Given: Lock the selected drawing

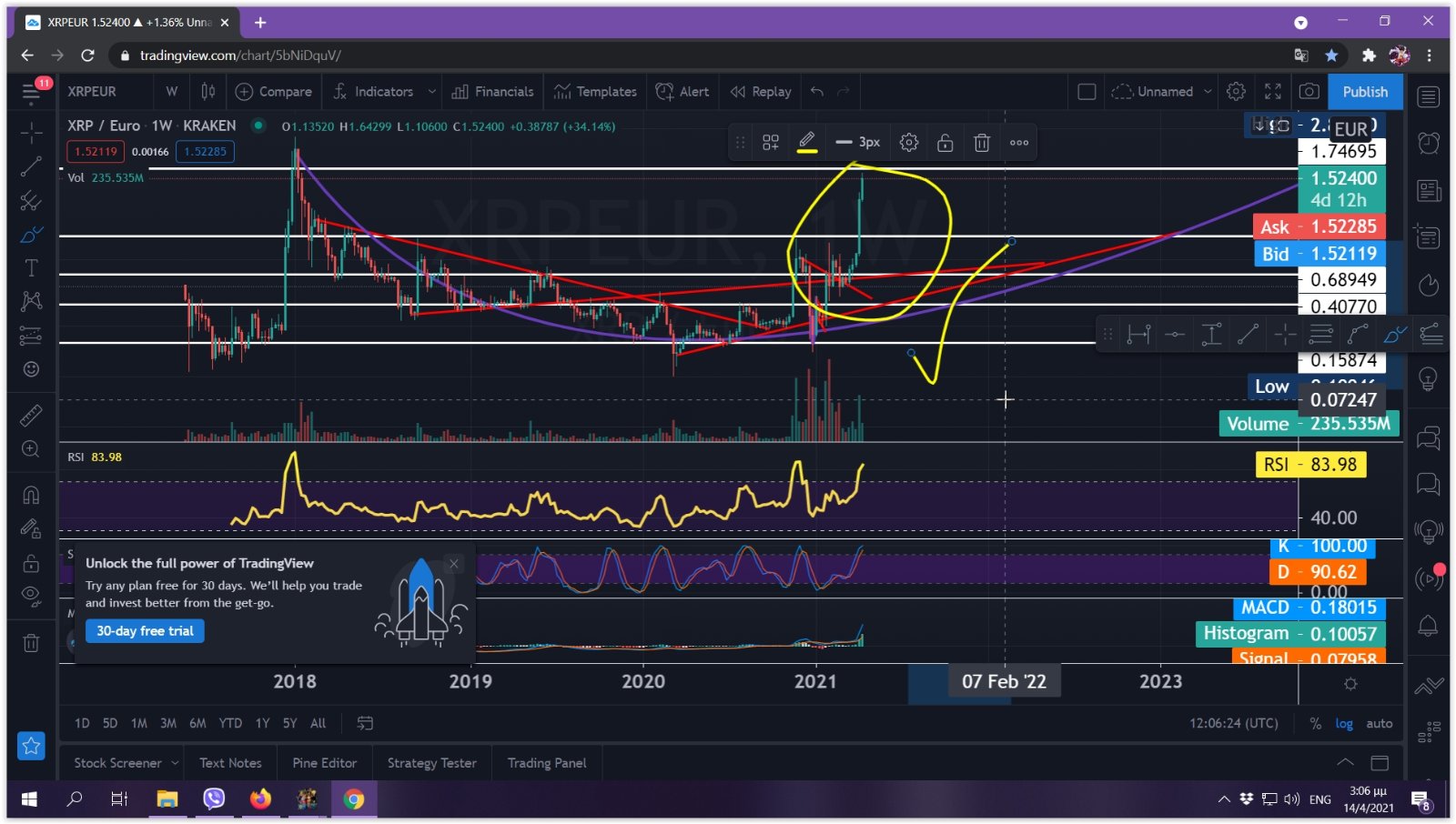Looking at the screenshot, I should tap(945, 143).
